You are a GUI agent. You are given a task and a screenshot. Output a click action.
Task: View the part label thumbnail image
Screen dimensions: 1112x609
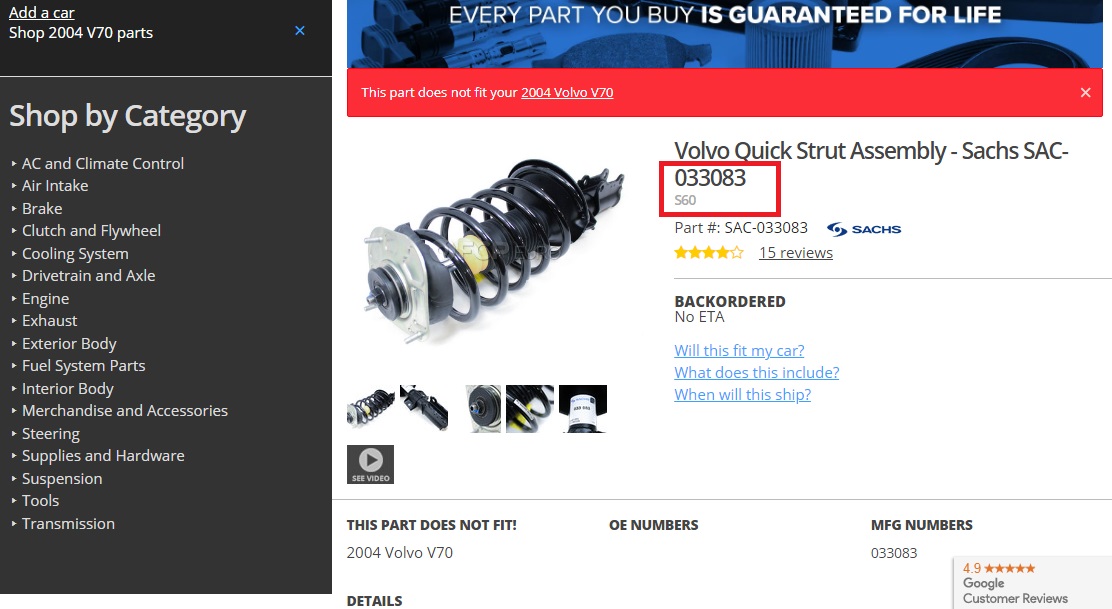pyautogui.click(x=583, y=409)
